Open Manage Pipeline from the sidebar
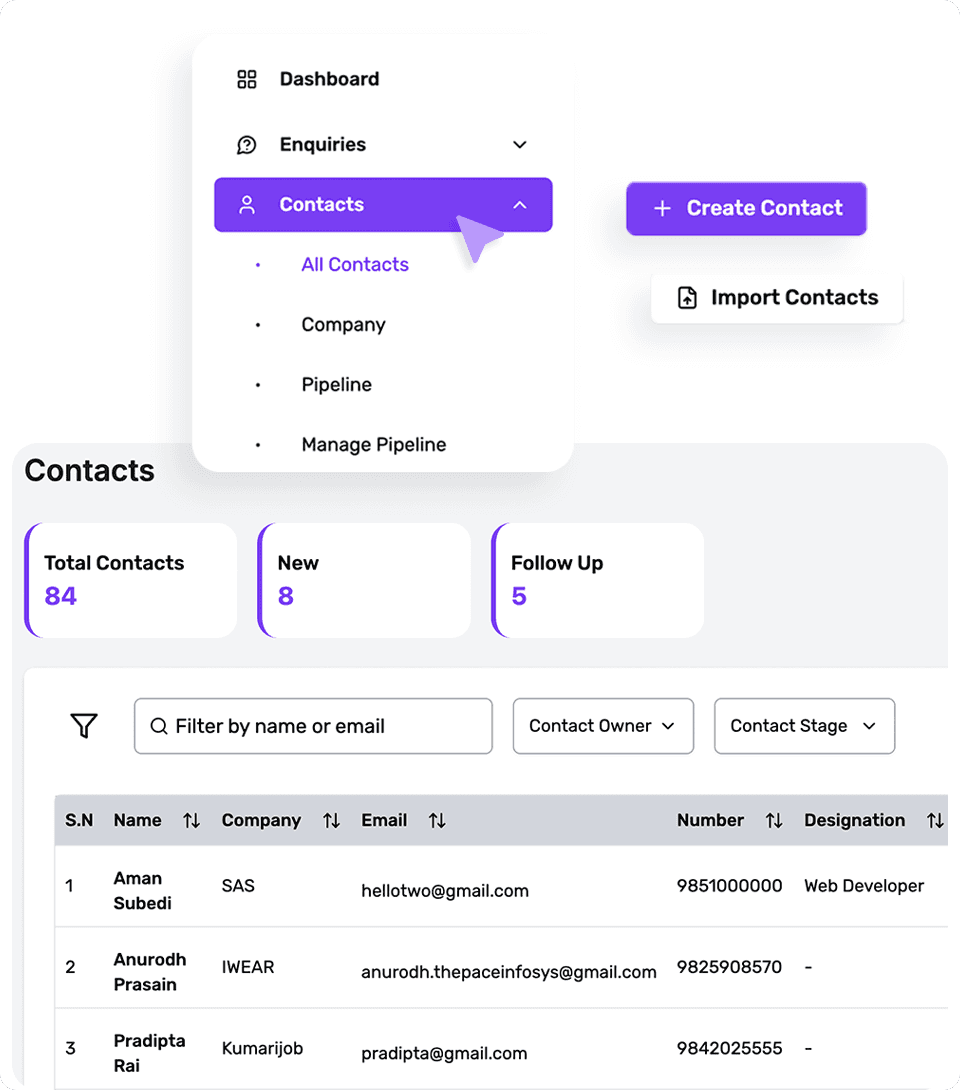Screen dimensions: 960x1090 click(373, 444)
